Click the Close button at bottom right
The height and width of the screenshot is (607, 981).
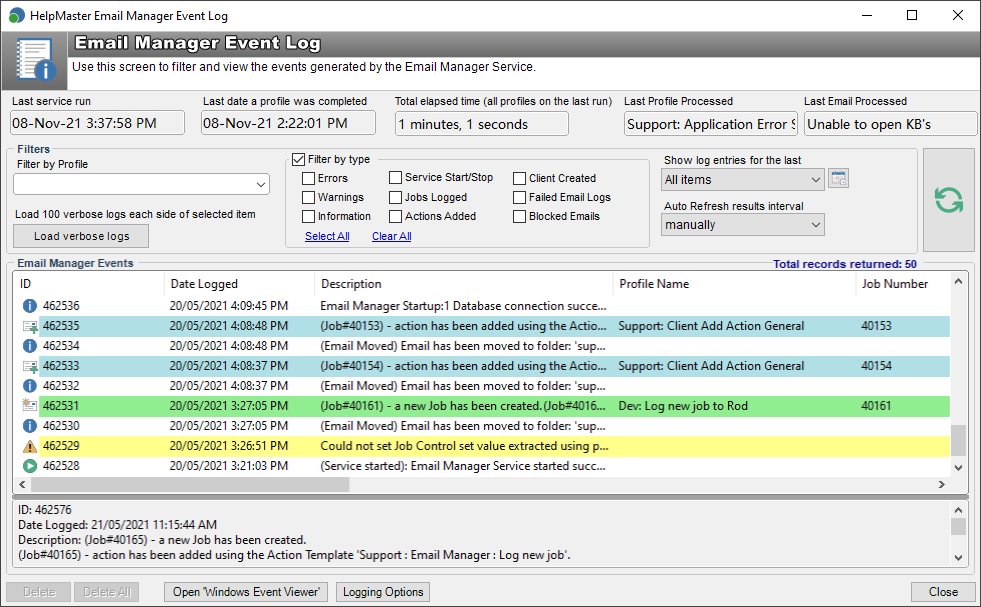943,592
